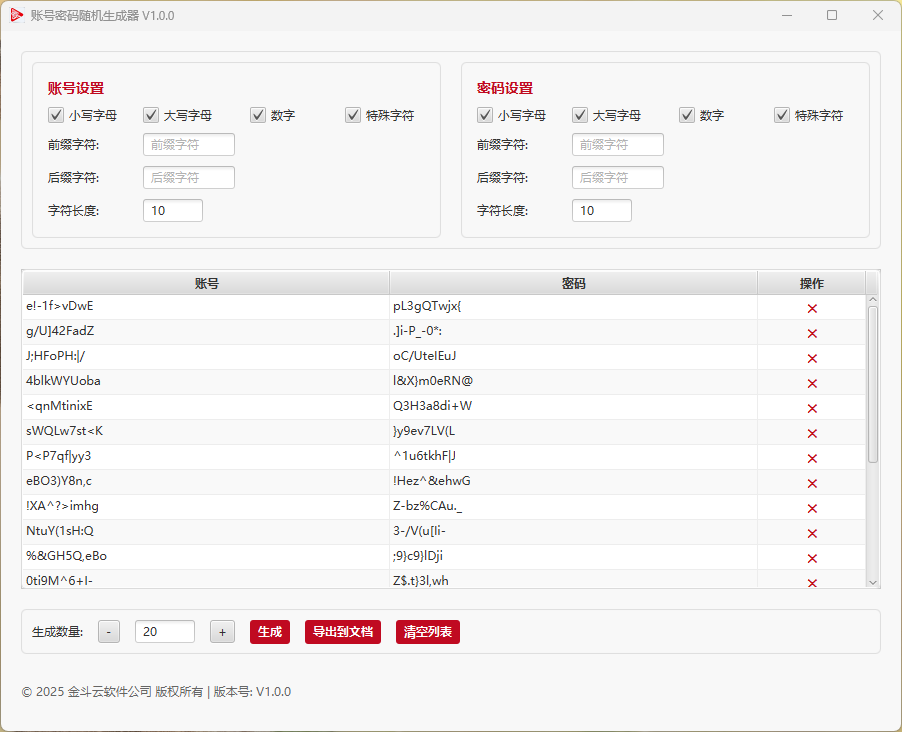Delete the NtuY(1sH:Q account entry
Screen dimensions: 902x732
(x=812, y=533)
